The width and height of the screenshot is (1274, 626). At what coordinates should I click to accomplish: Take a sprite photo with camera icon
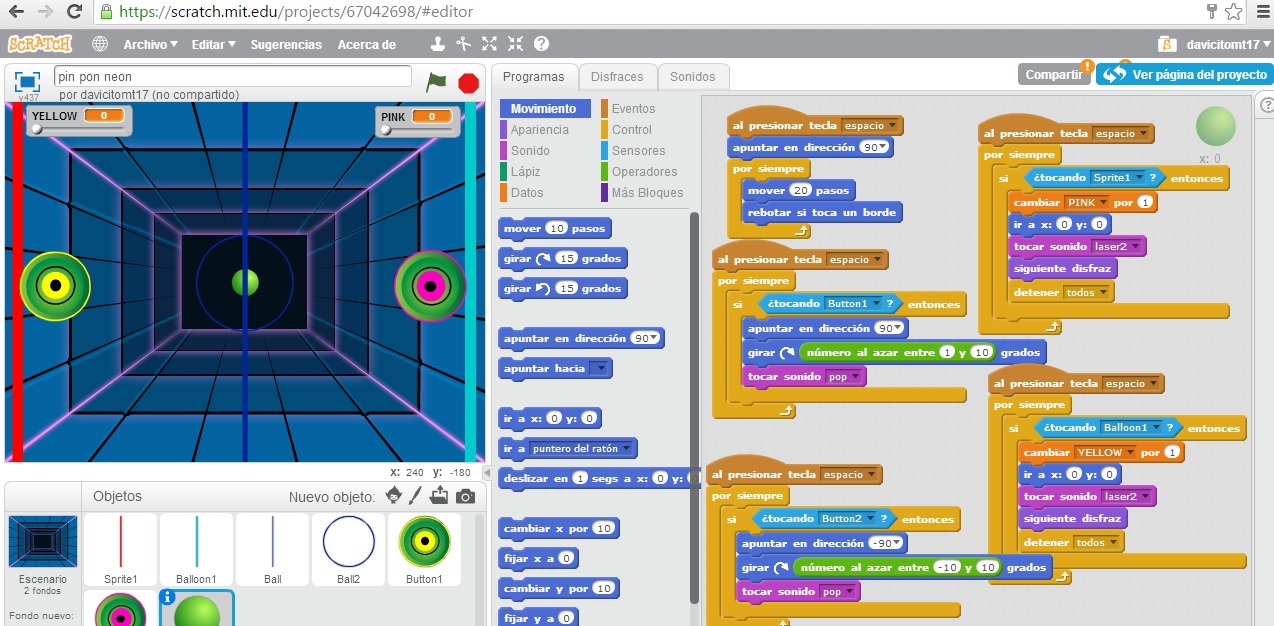[465, 496]
